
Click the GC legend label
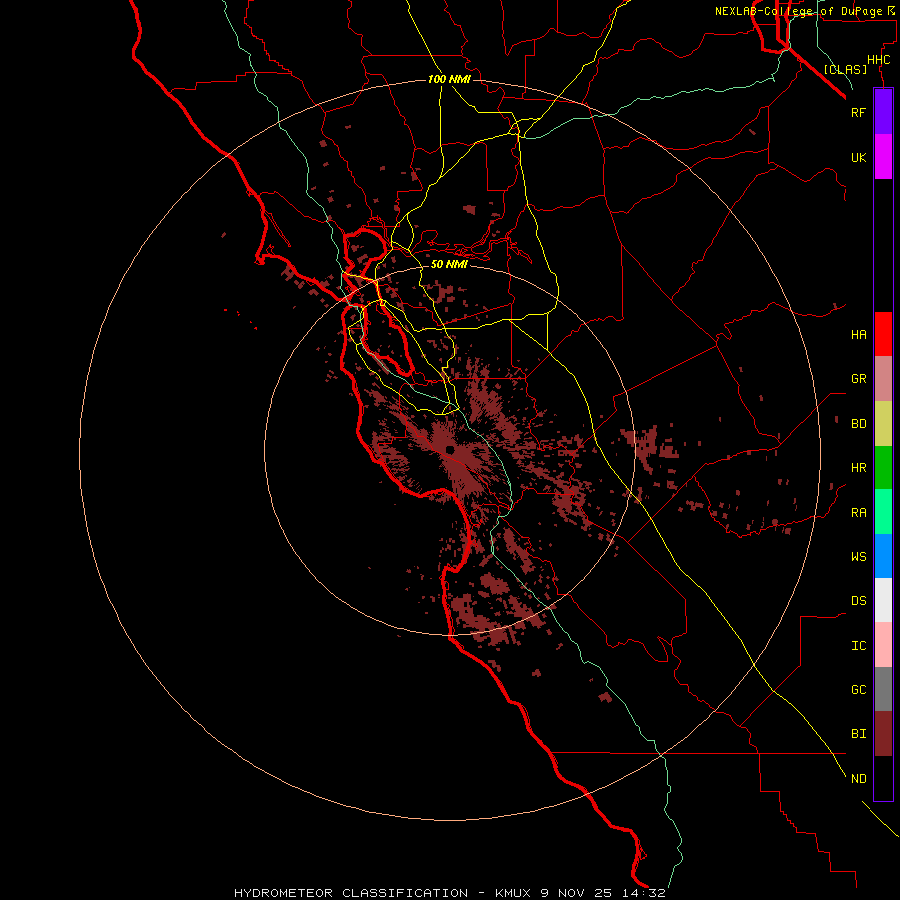[858, 690]
